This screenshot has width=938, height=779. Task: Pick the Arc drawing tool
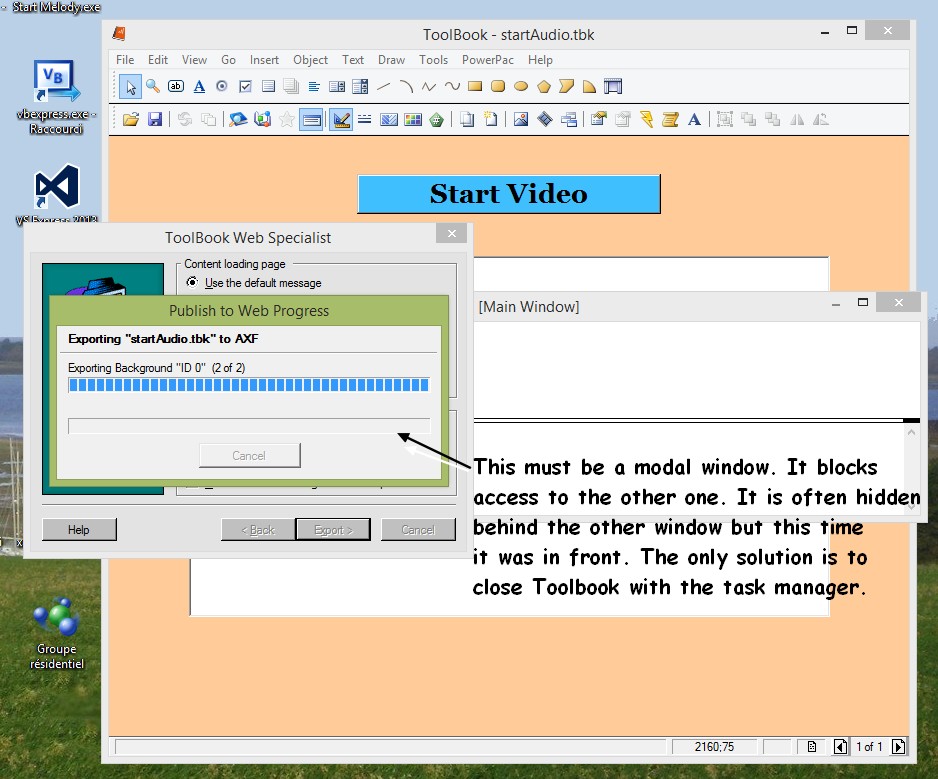coord(406,87)
